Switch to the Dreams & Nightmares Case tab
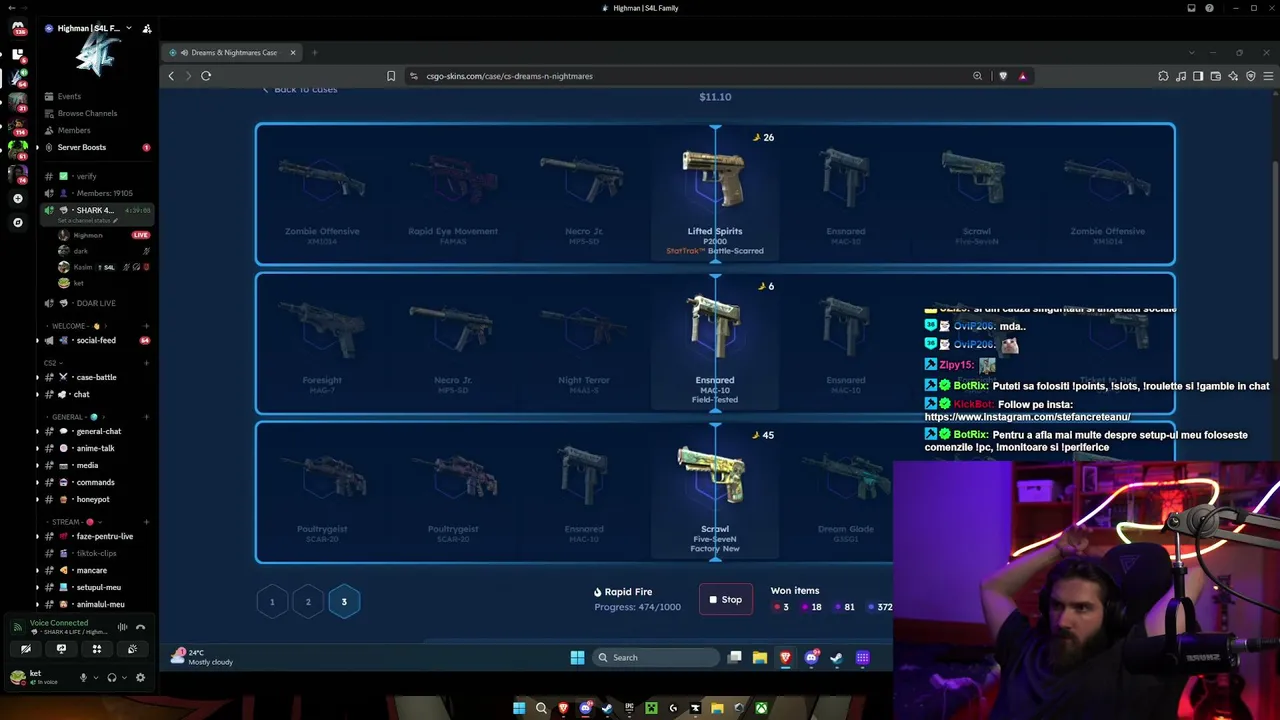The height and width of the screenshot is (720, 1280). tap(232, 52)
